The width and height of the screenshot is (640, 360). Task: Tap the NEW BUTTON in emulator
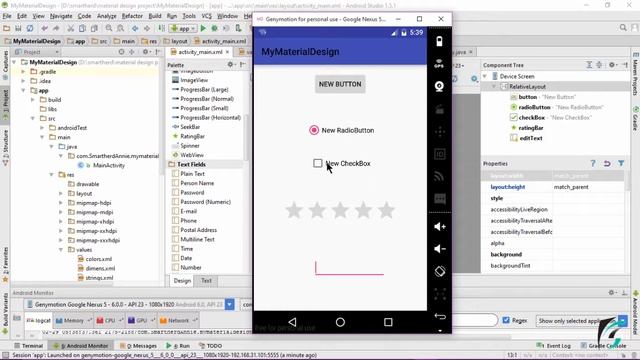[340, 84]
